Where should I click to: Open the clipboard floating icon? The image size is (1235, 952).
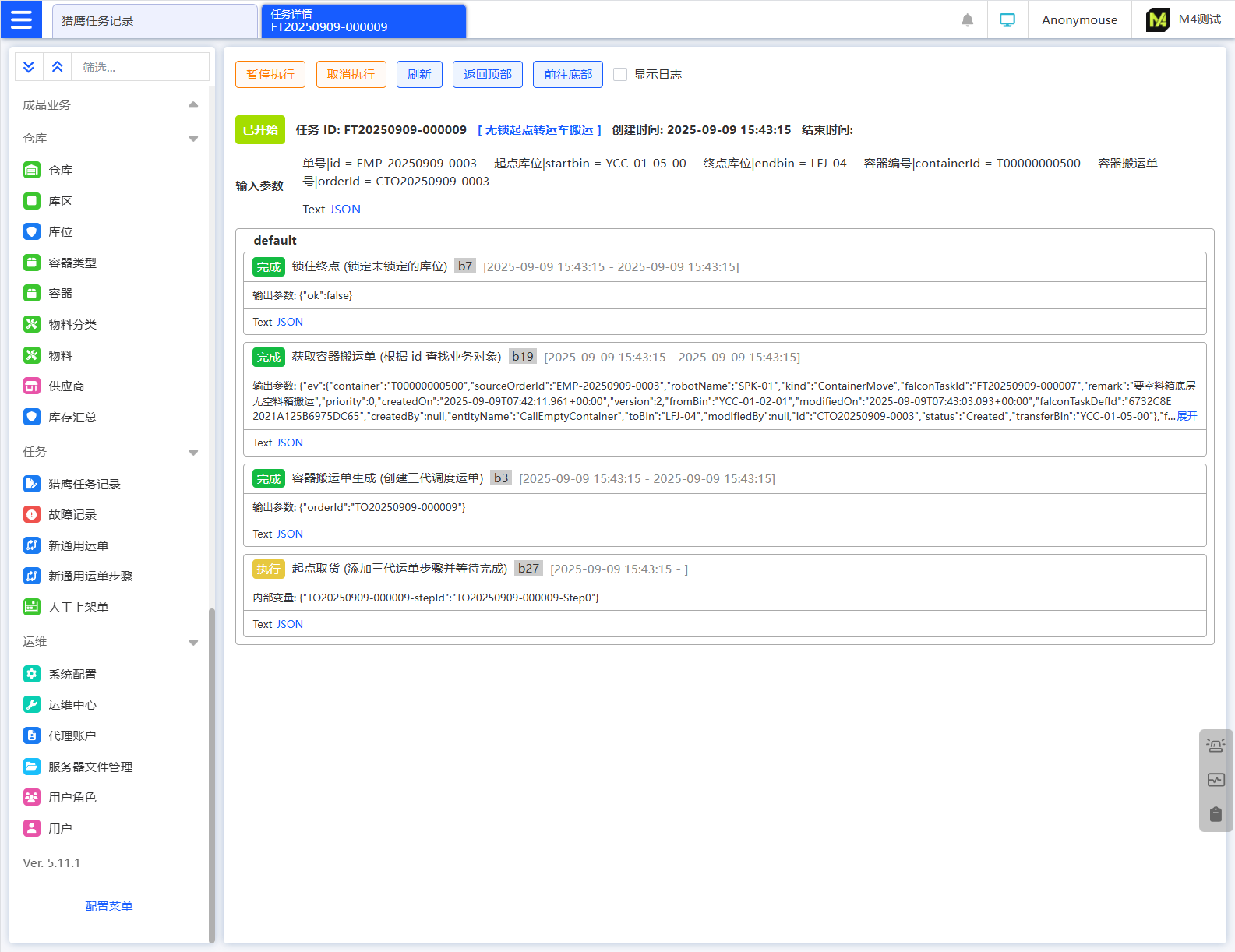[x=1216, y=814]
